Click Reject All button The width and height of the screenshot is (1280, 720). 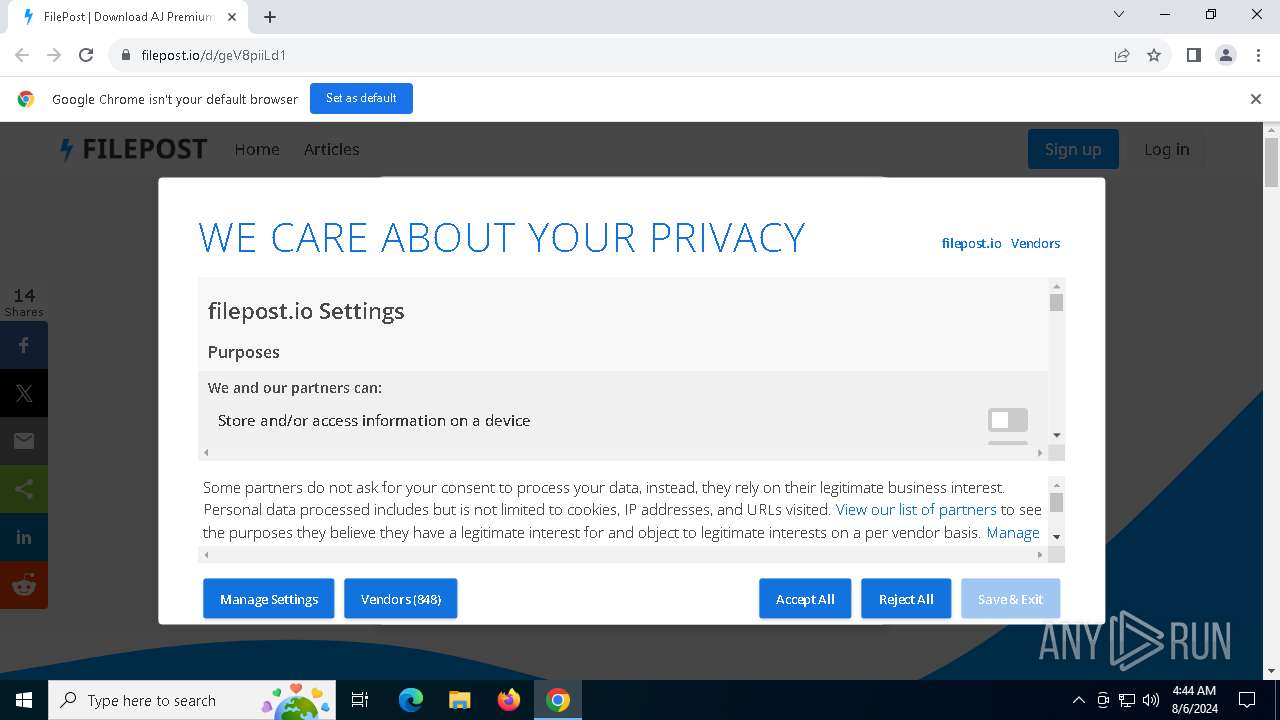pos(906,599)
